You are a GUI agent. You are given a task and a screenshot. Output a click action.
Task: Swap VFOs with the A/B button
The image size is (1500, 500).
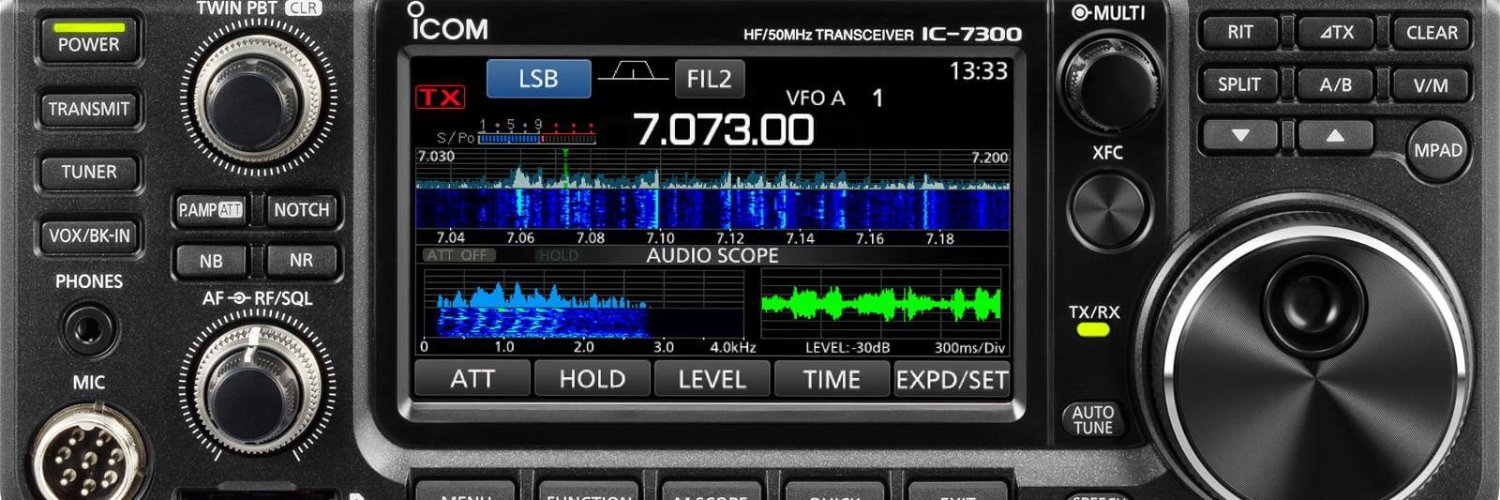(x=1335, y=85)
